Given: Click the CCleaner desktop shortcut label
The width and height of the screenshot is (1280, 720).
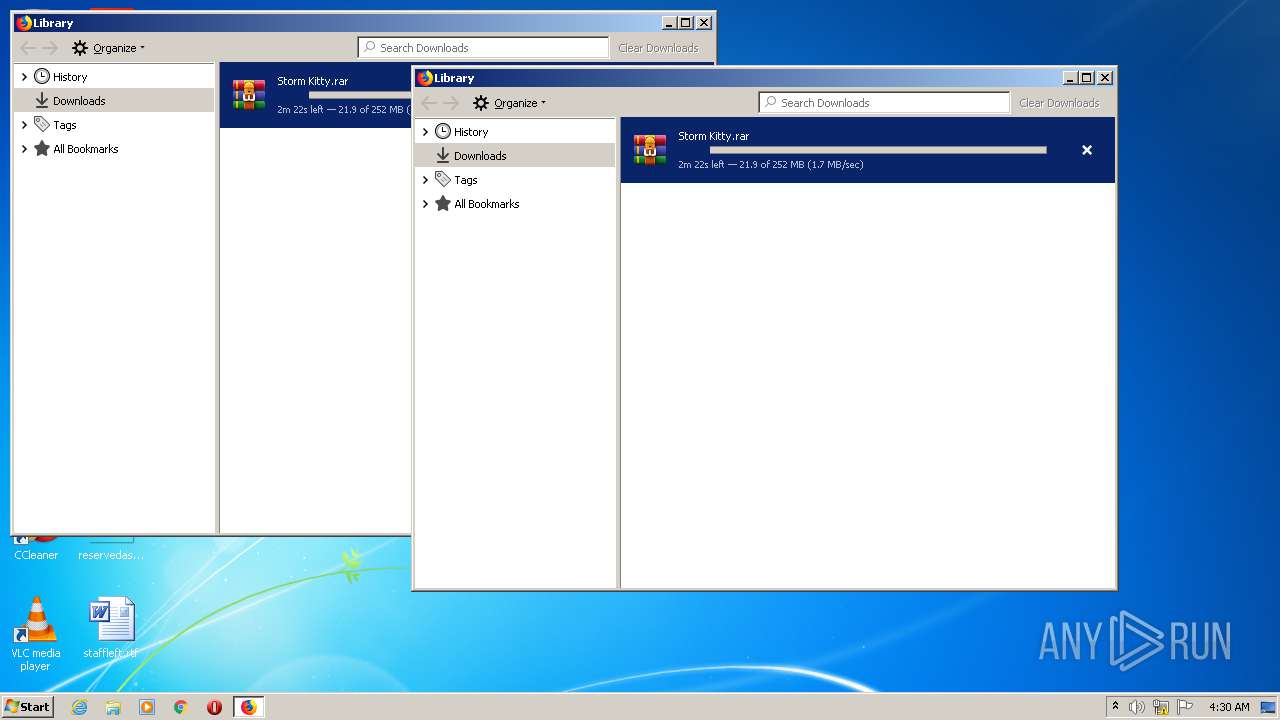Looking at the screenshot, I should click(36, 555).
